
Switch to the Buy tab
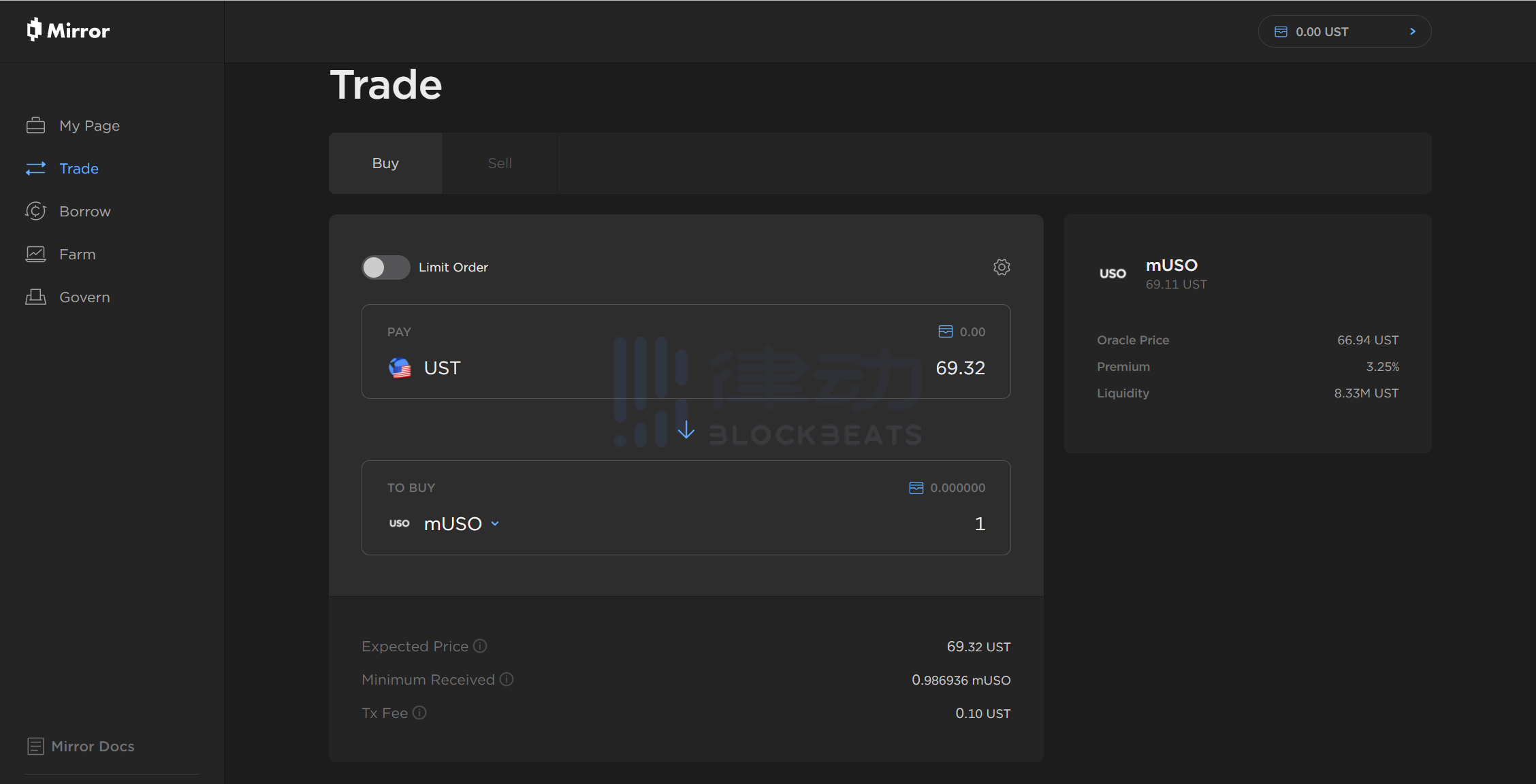(385, 163)
